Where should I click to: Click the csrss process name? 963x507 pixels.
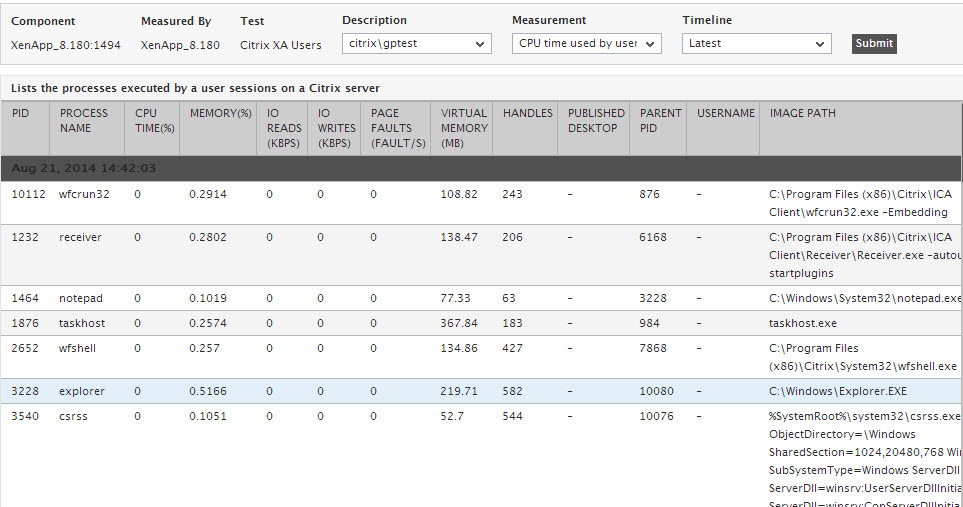[73, 416]
